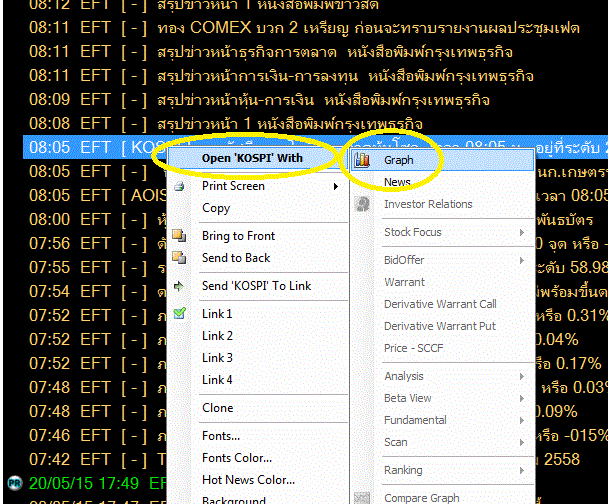Select the 07:55 EFT news row
The height and width of the screenshot is (504, 608).
coord(97,268)
